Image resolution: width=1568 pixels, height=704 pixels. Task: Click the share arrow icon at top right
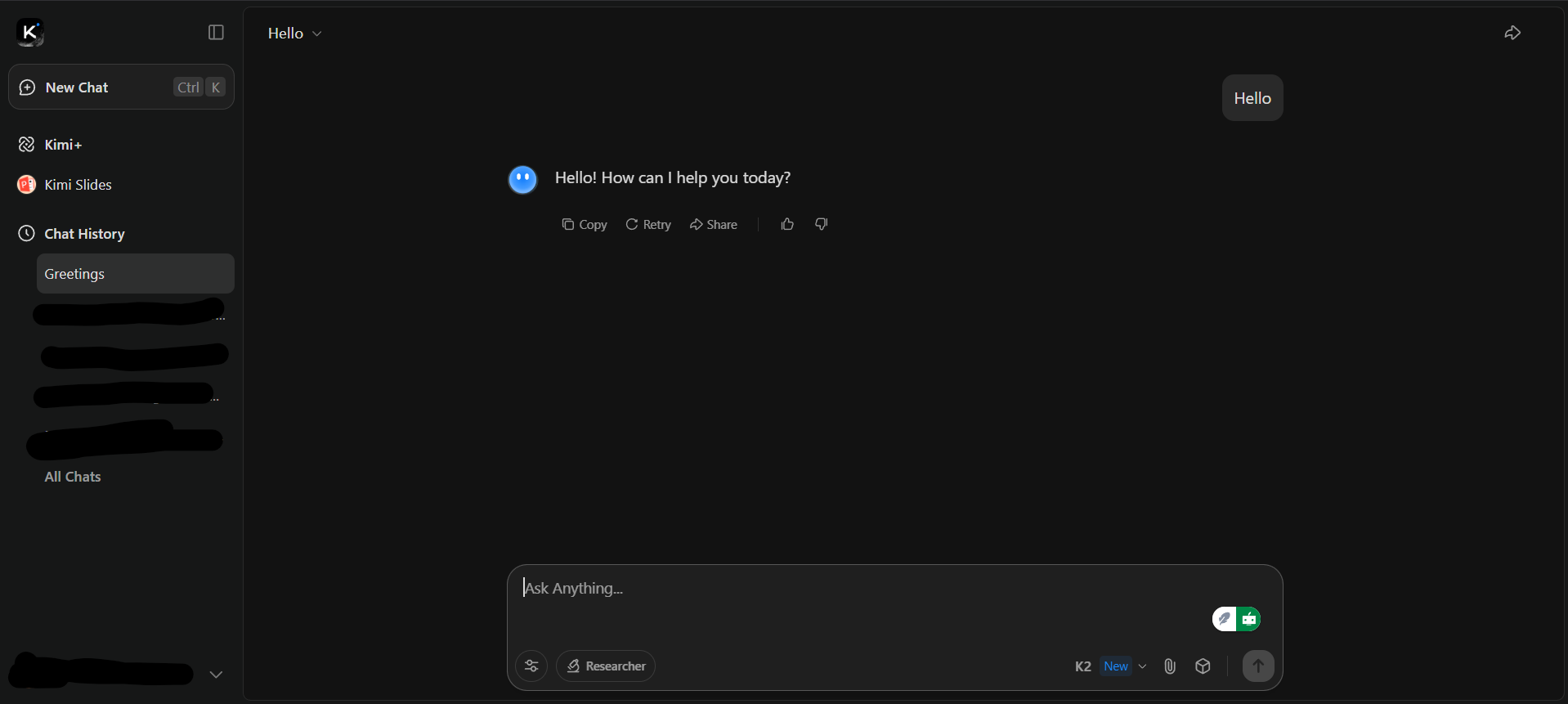tap(1512, 33)
